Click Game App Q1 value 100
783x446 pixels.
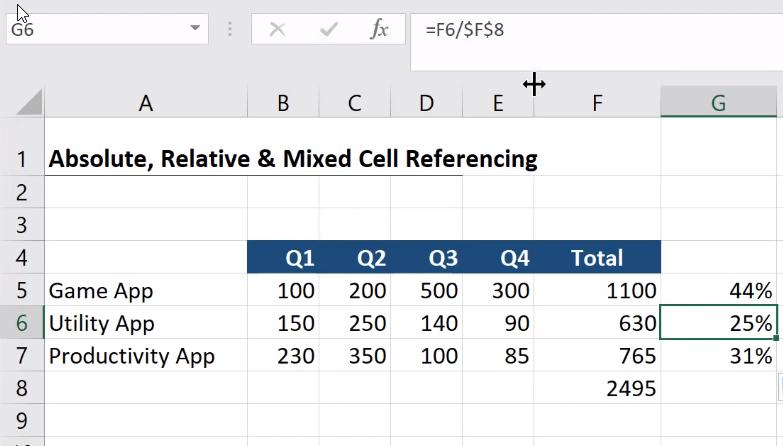(x=283, y=290)
